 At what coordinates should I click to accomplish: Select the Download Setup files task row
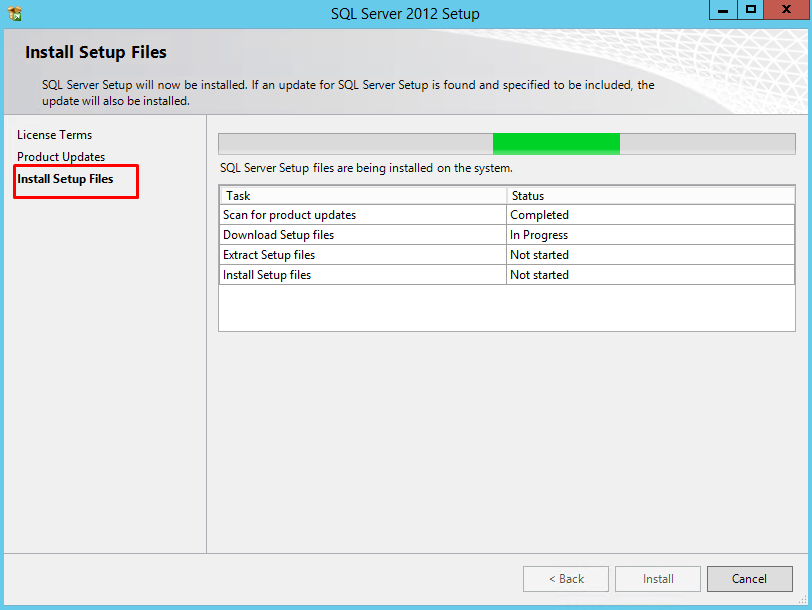tap(278, 235)
